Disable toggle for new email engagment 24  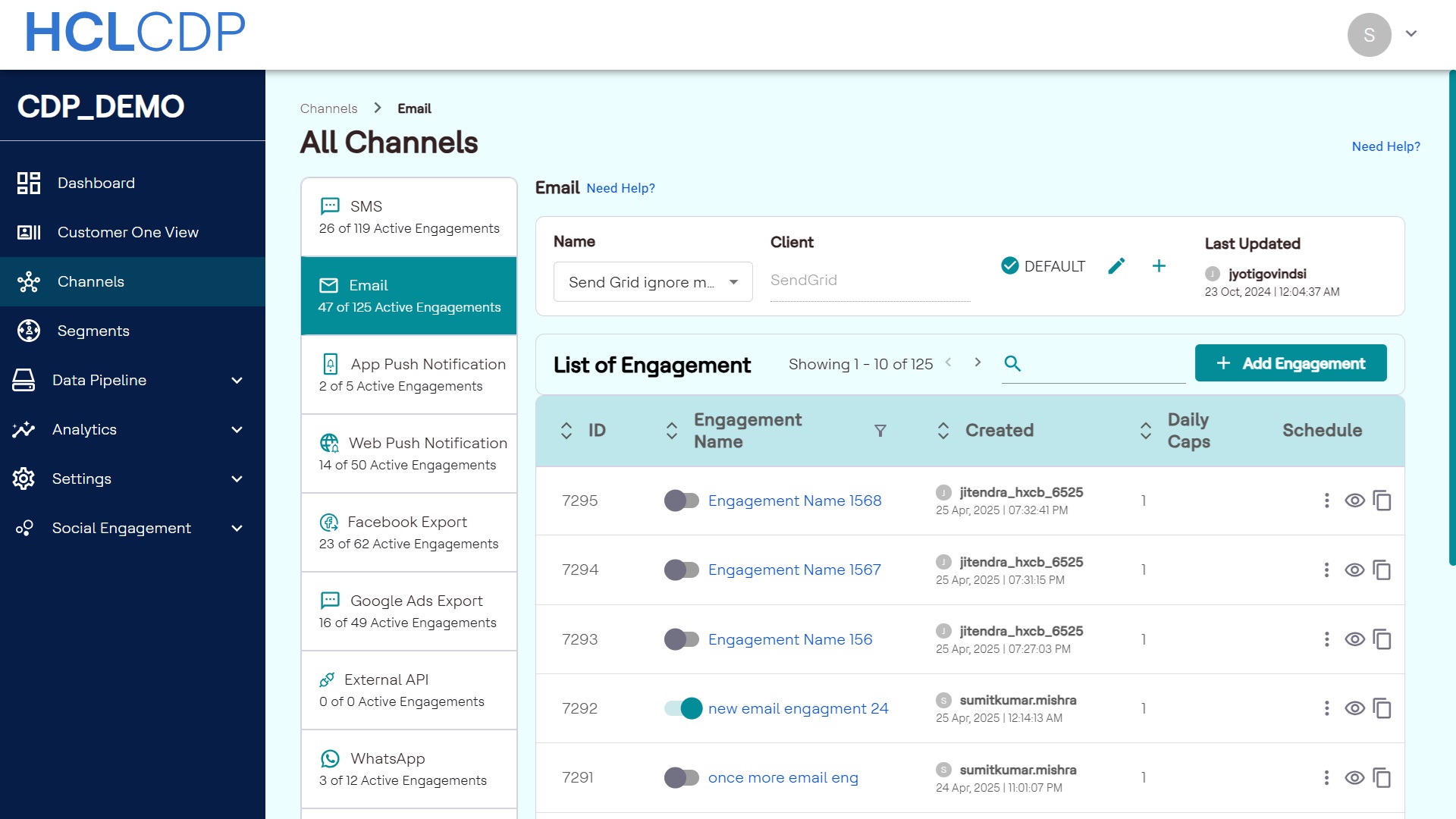click(682, 708)
